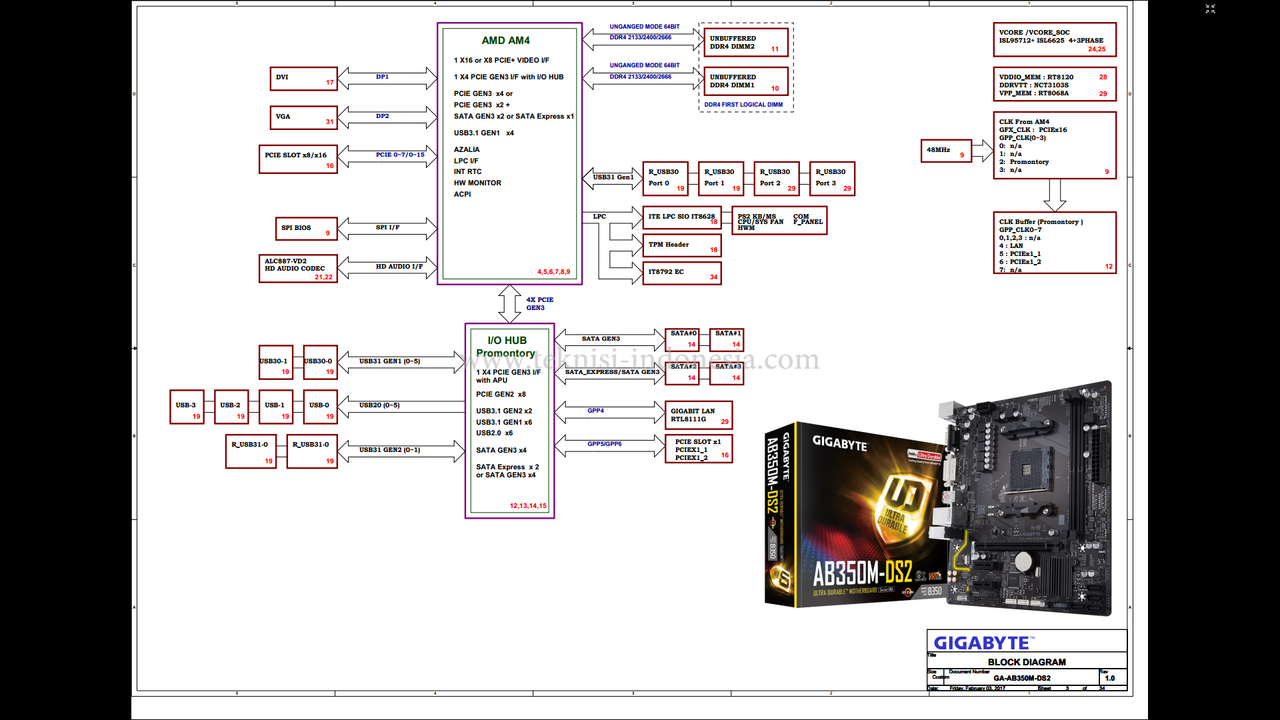This screenshot has width=1280, height=720.
Task: Select the USB-1 block
Action: click(275, 407)
